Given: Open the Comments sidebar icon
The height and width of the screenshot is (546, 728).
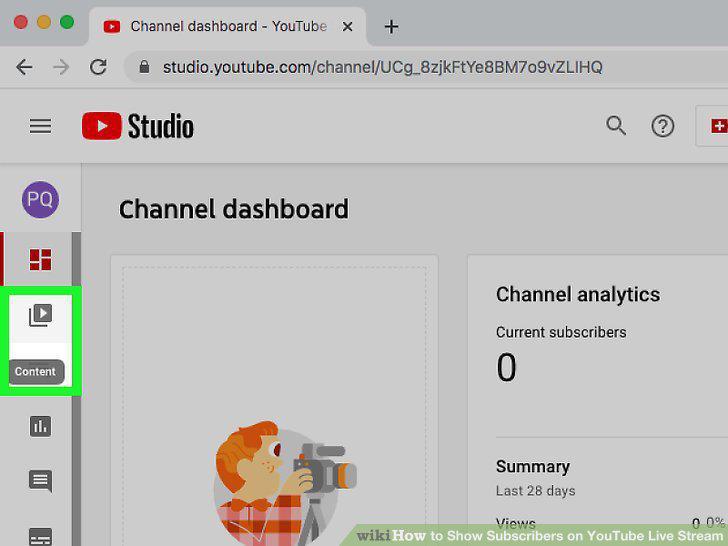Looking at the screenshot, I should click(x=40, y=481).
